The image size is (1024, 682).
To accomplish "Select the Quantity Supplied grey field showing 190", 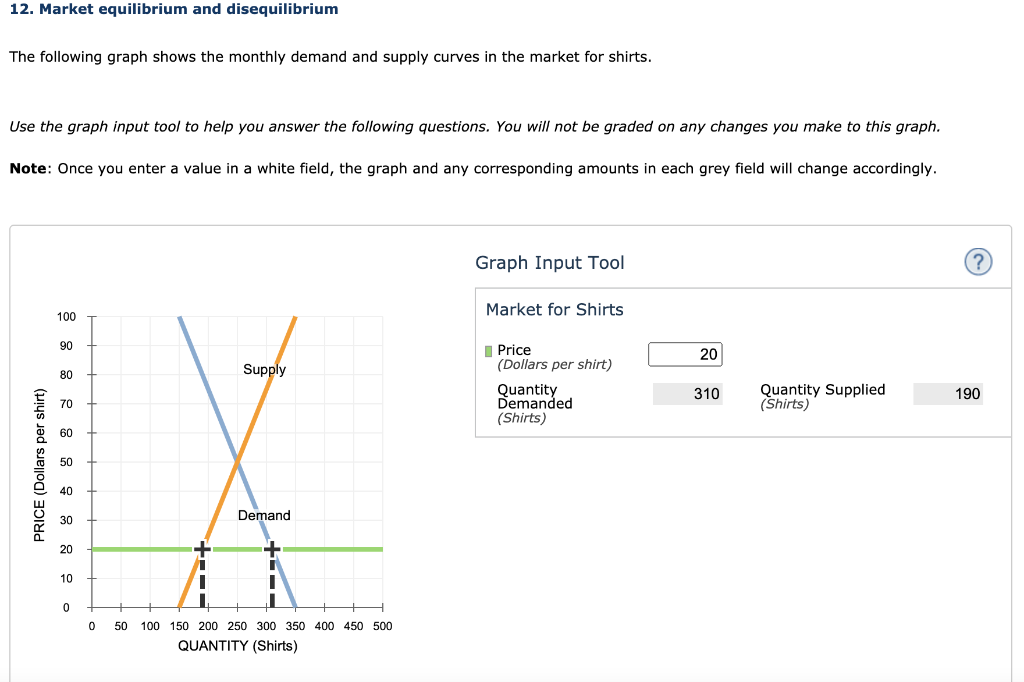I will (947, 393).
